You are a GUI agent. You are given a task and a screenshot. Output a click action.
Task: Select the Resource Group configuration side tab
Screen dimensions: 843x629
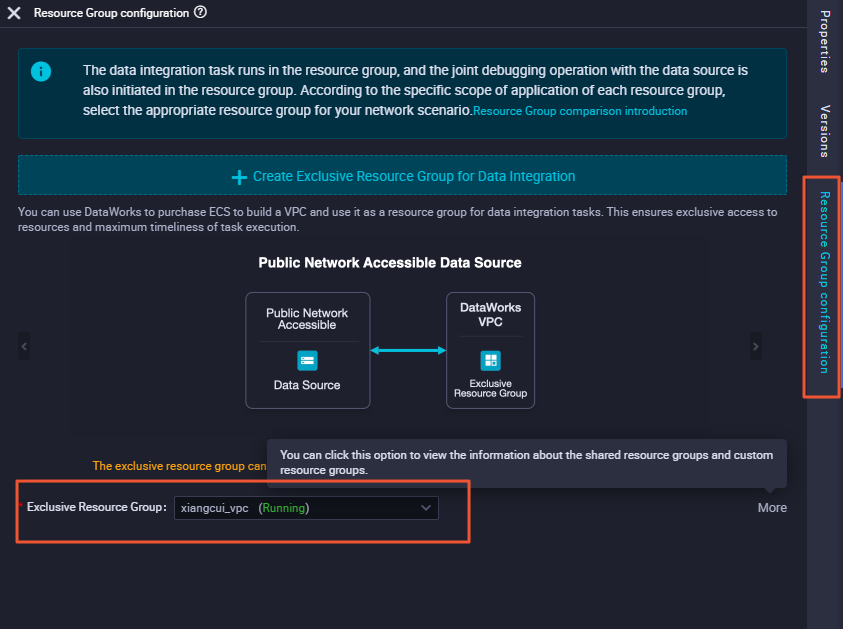[x=825, y=283]
